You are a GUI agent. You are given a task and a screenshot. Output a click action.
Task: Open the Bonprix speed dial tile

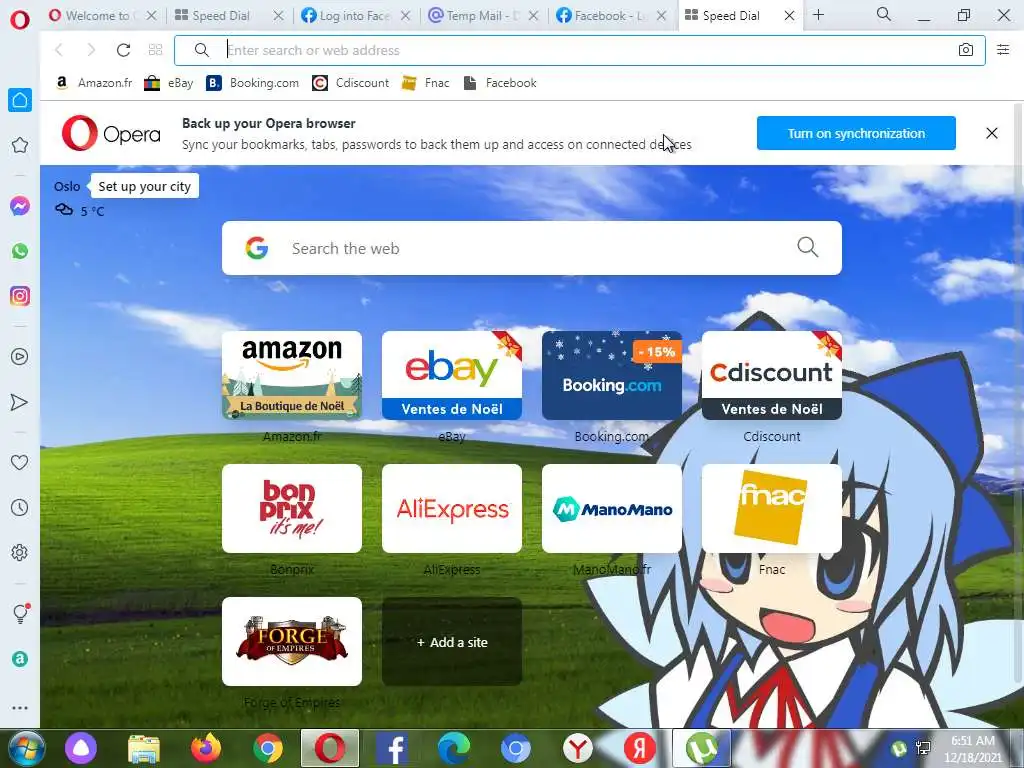click(292, 509)
